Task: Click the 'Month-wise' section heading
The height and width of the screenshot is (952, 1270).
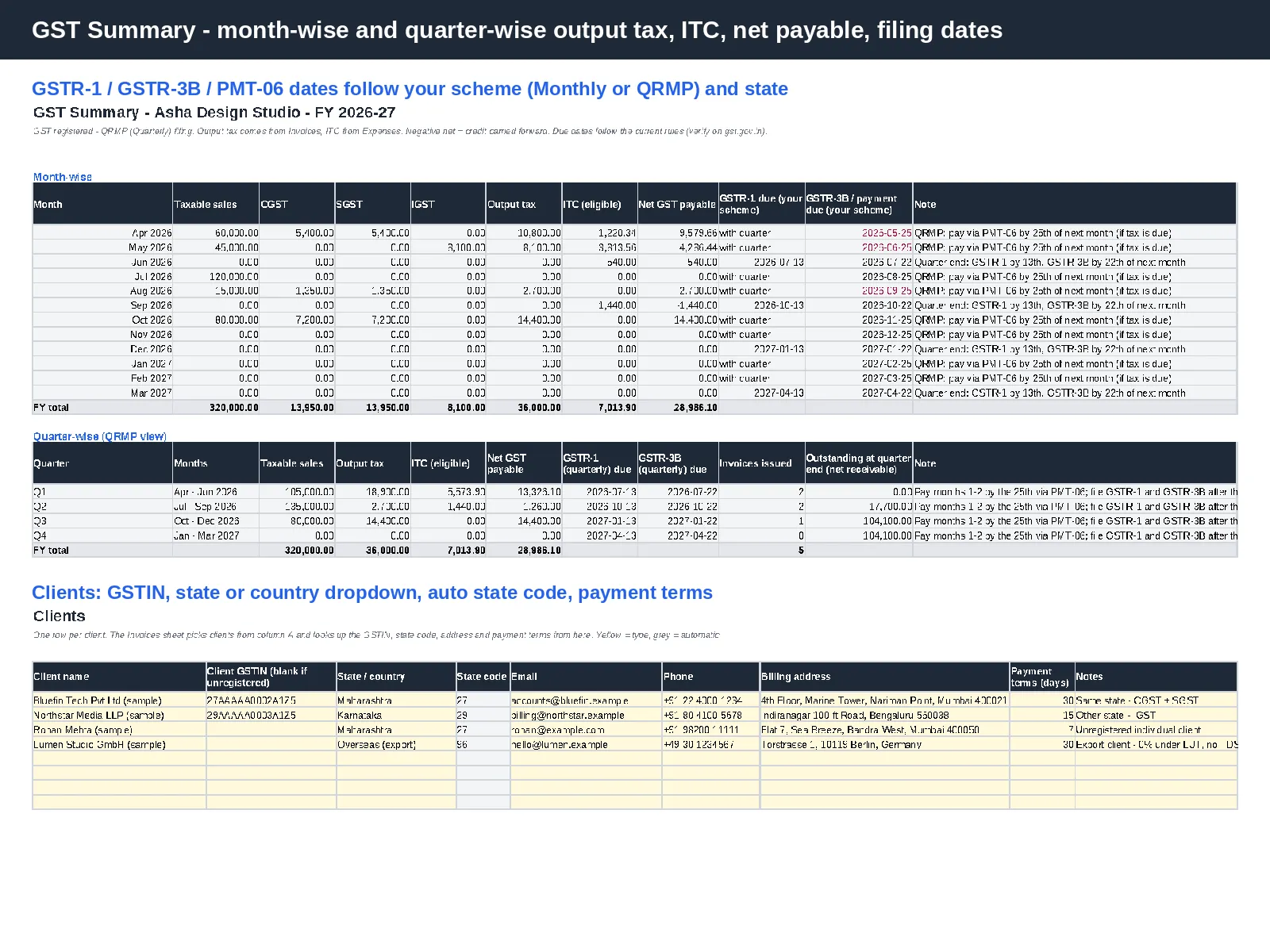Action: (63, 177)
